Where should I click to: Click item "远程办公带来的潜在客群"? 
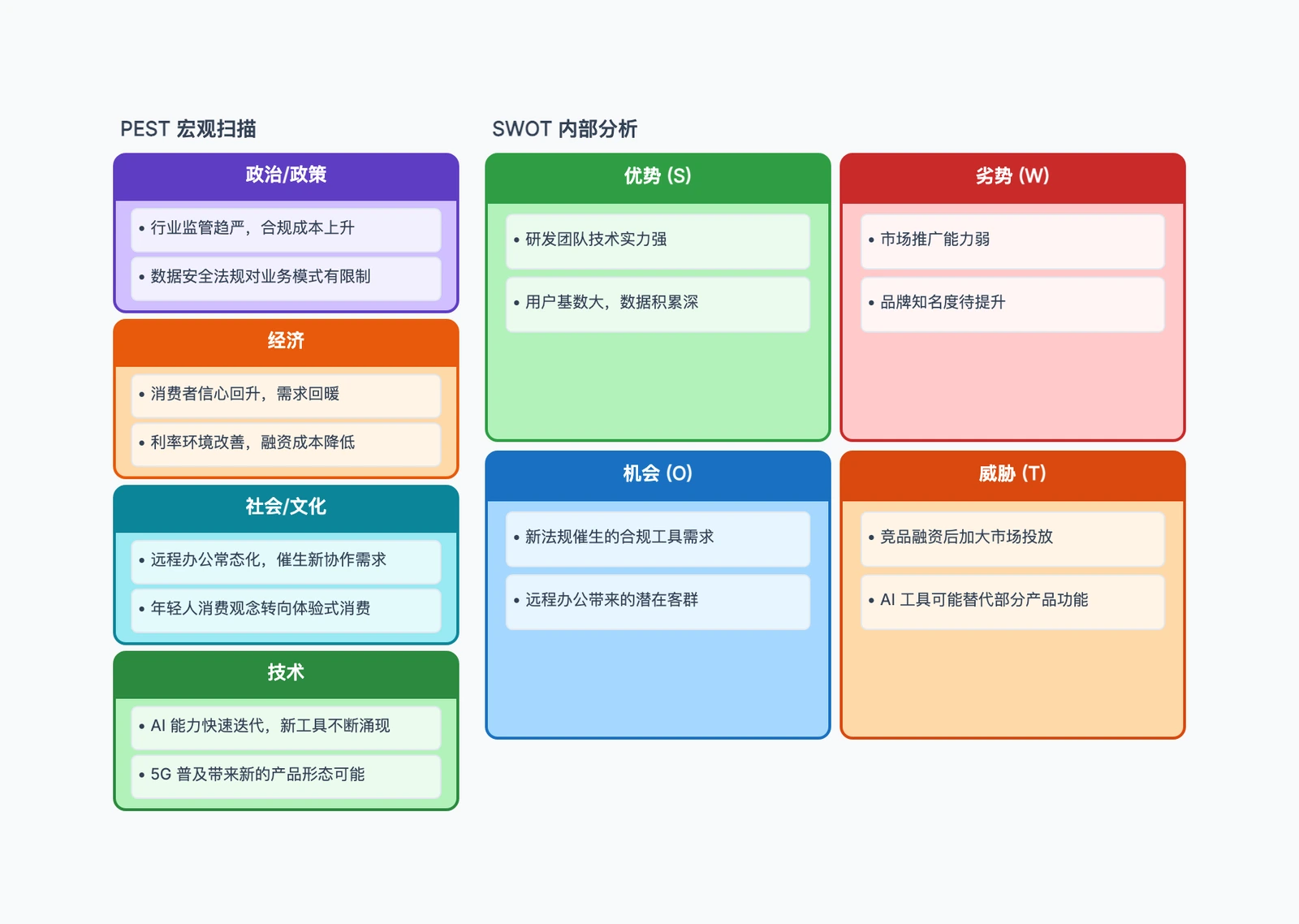[x=658, y=602]
